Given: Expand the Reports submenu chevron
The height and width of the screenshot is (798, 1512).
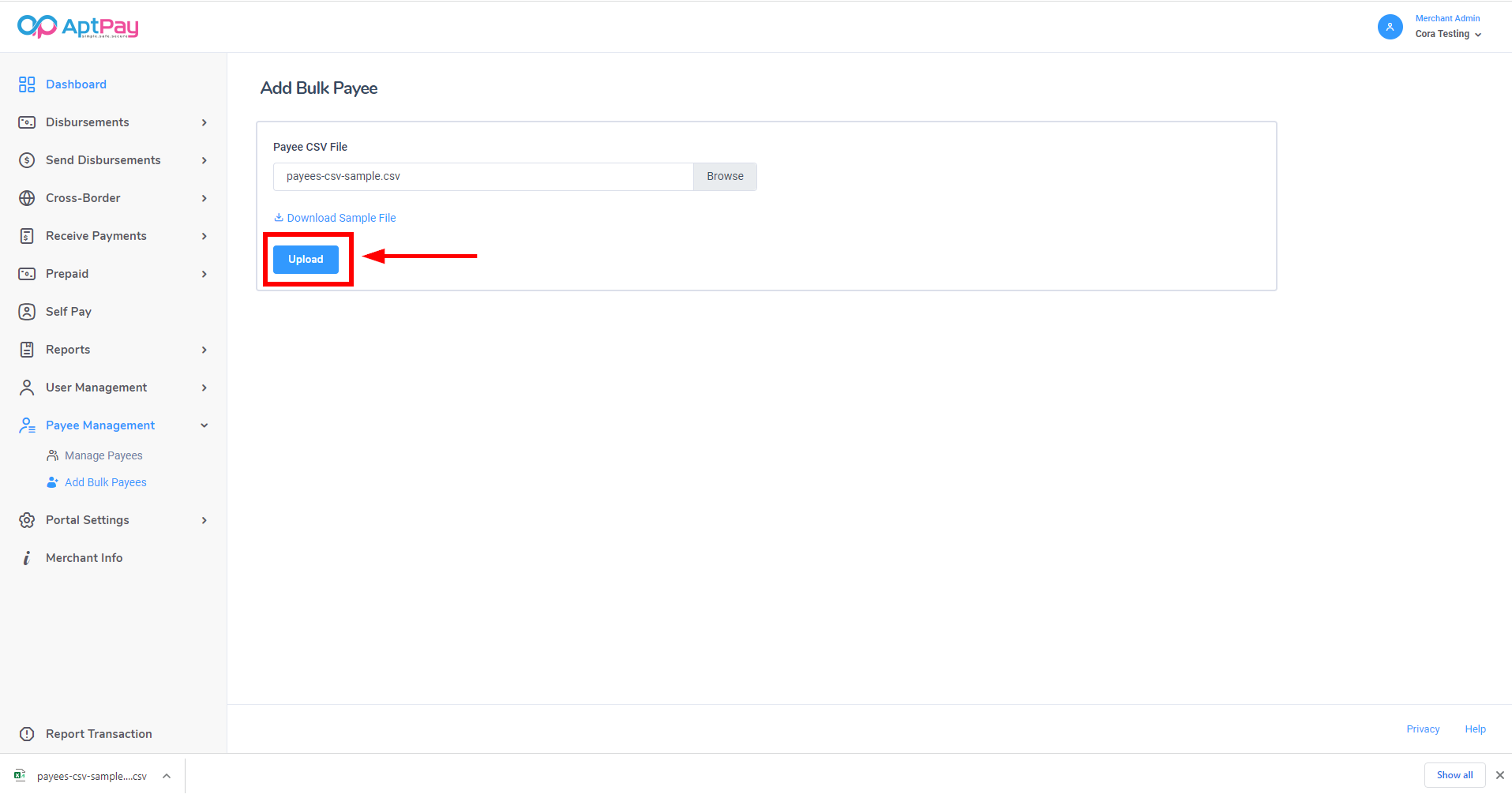Looking at the screenshot, I should tap(204, 350).
